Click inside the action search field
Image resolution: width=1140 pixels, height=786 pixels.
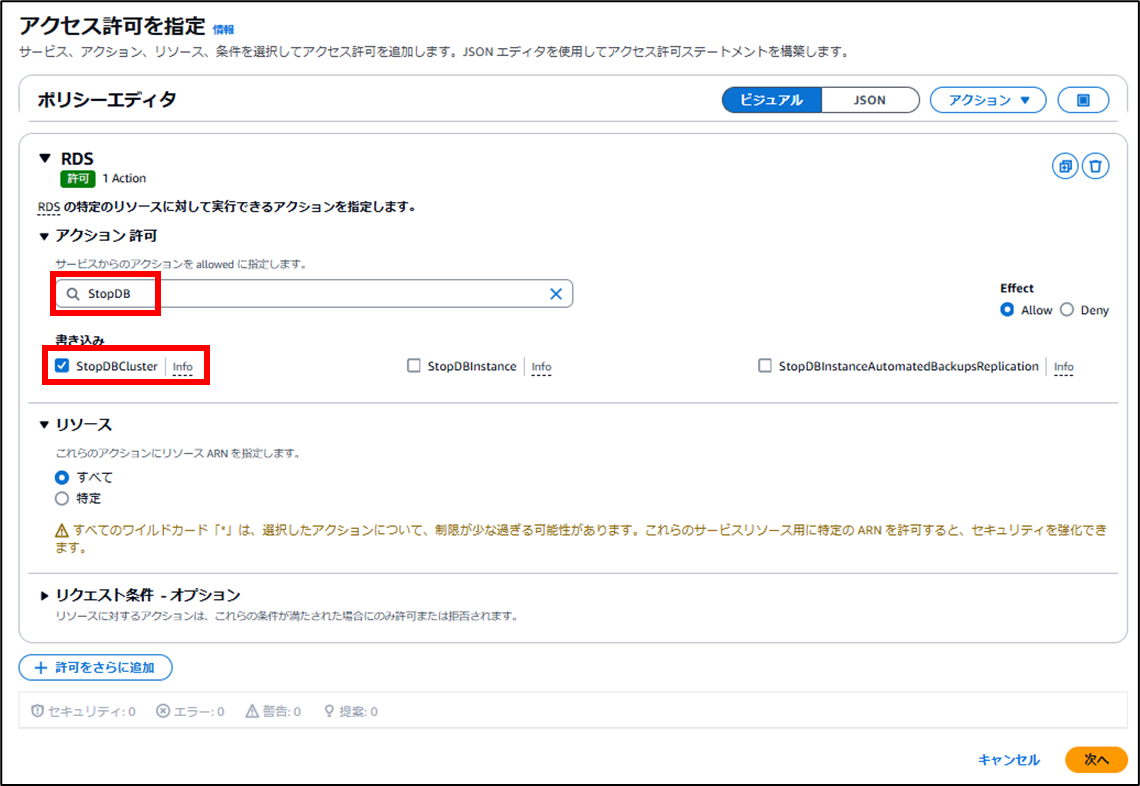point(300,293)
